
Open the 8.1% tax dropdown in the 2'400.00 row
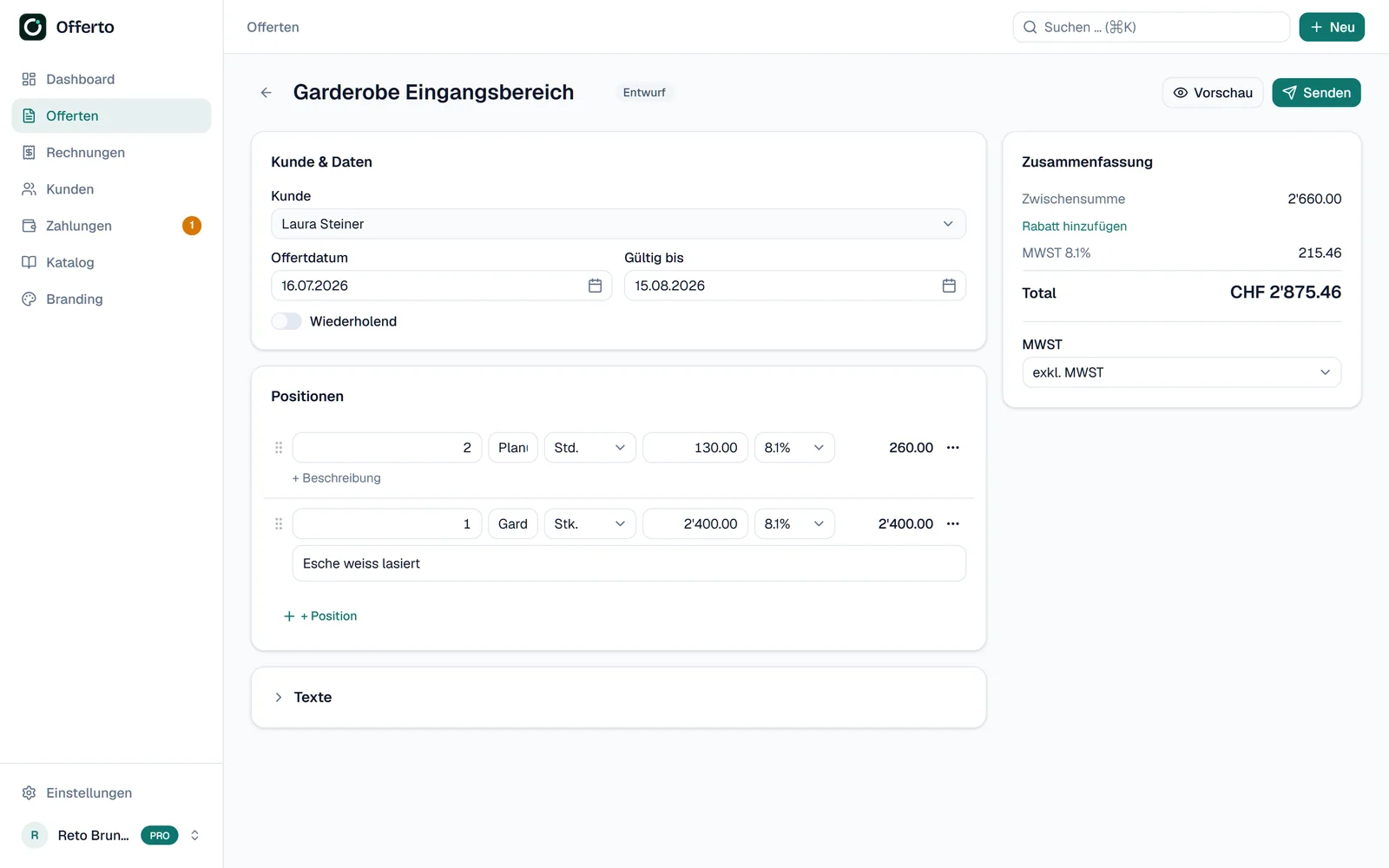[x=794, y=524]
